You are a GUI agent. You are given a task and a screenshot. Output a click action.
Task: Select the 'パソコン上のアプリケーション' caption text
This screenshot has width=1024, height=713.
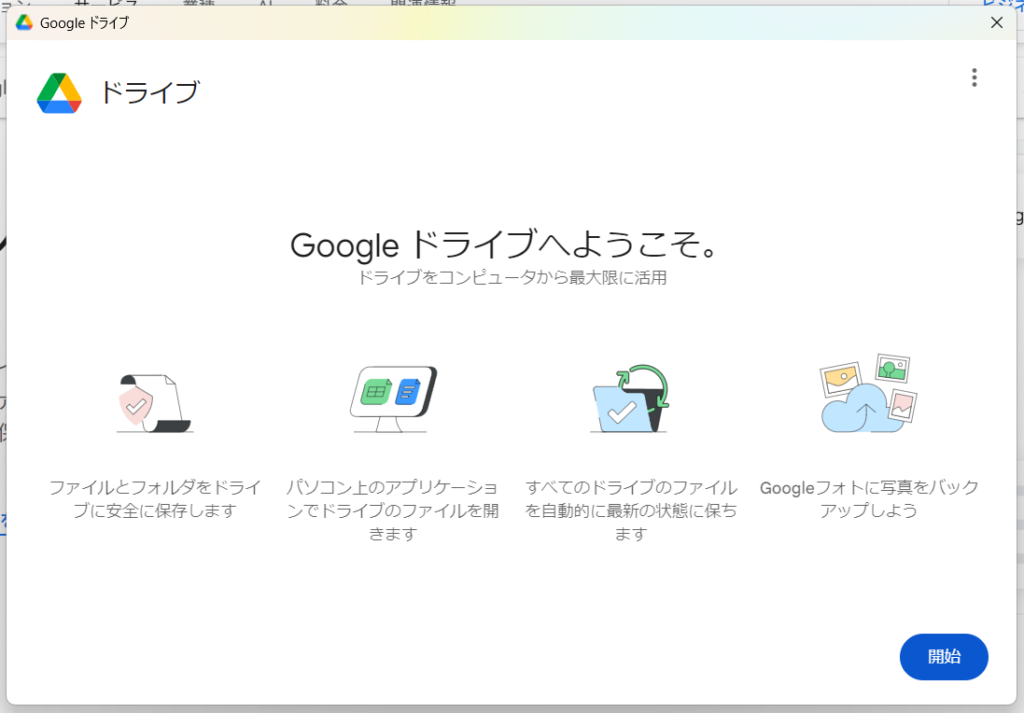point(392,488)
